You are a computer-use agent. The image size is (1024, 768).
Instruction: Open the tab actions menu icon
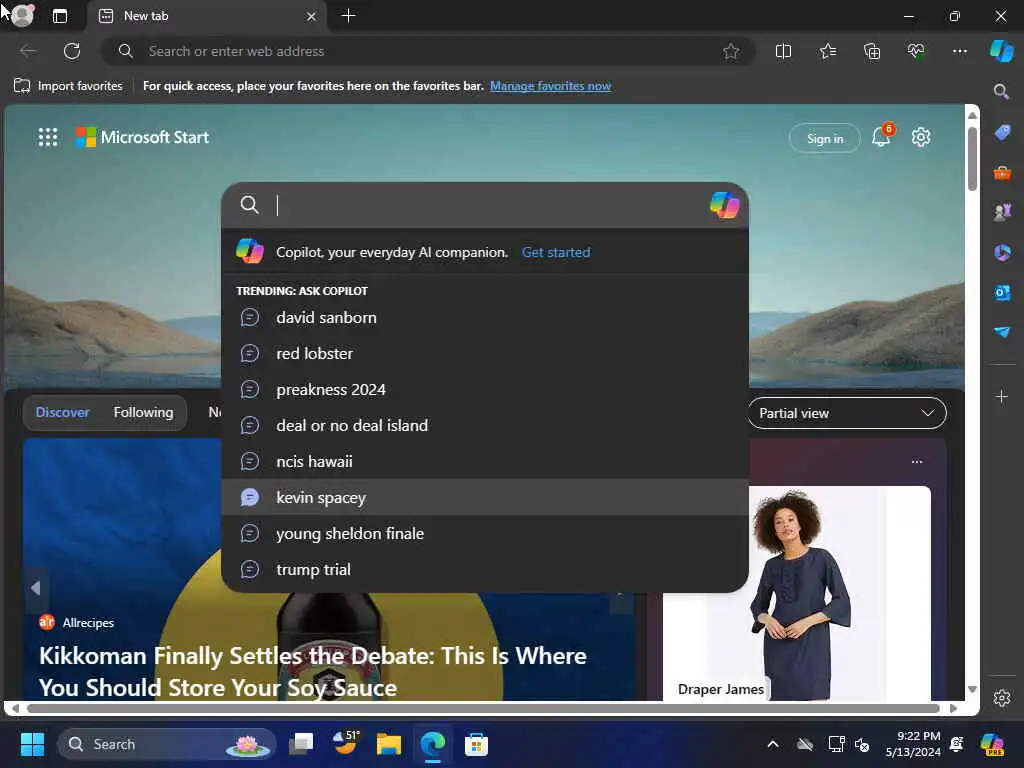pyautogui.click(x=60, y=16)
